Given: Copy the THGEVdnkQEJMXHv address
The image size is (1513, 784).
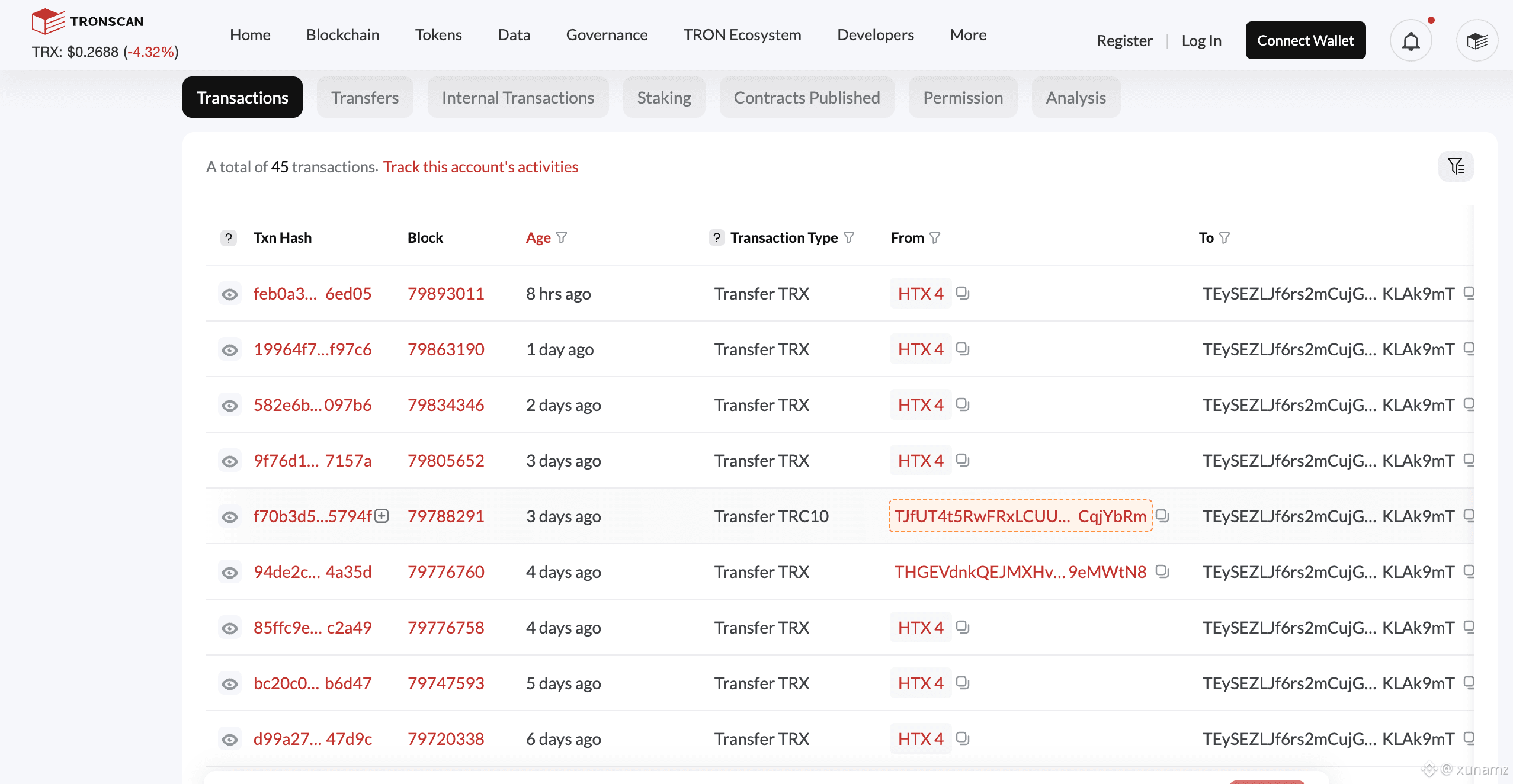Looking at the screenshot, I should pos(1162,571).
